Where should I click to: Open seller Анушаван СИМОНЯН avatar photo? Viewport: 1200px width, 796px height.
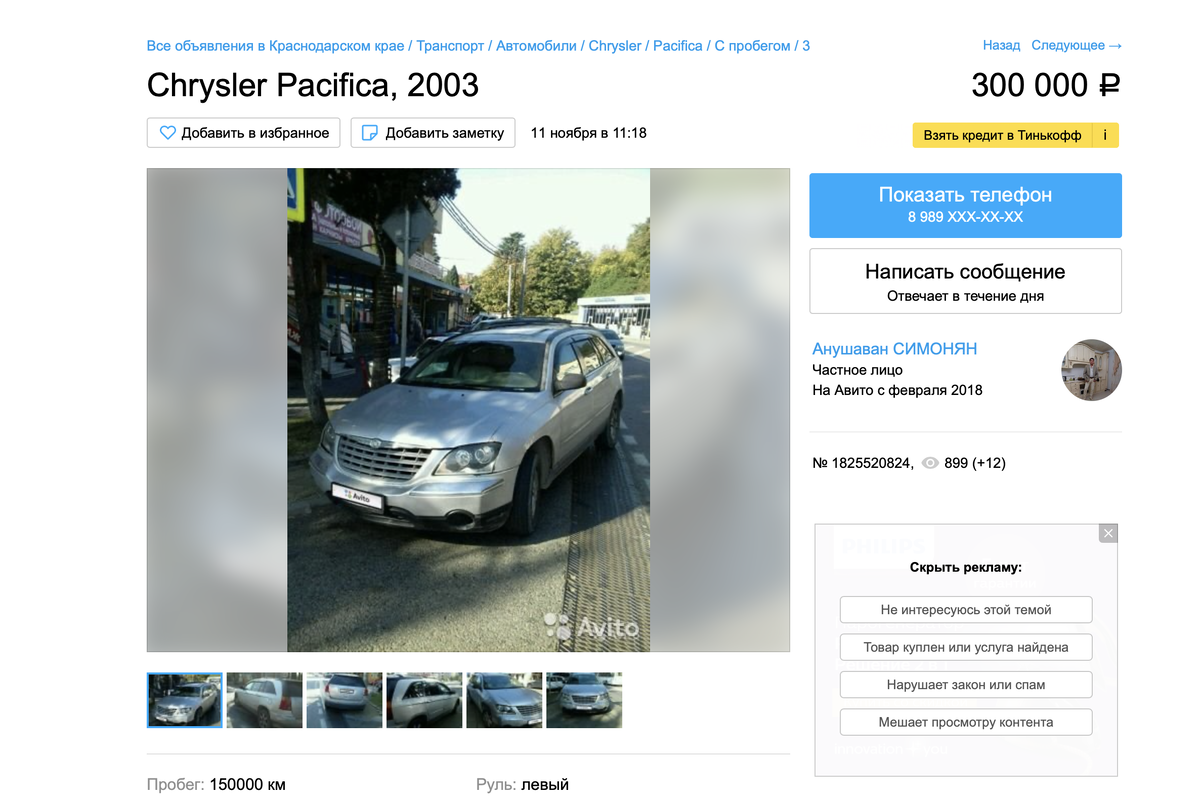coord(1091,370)
